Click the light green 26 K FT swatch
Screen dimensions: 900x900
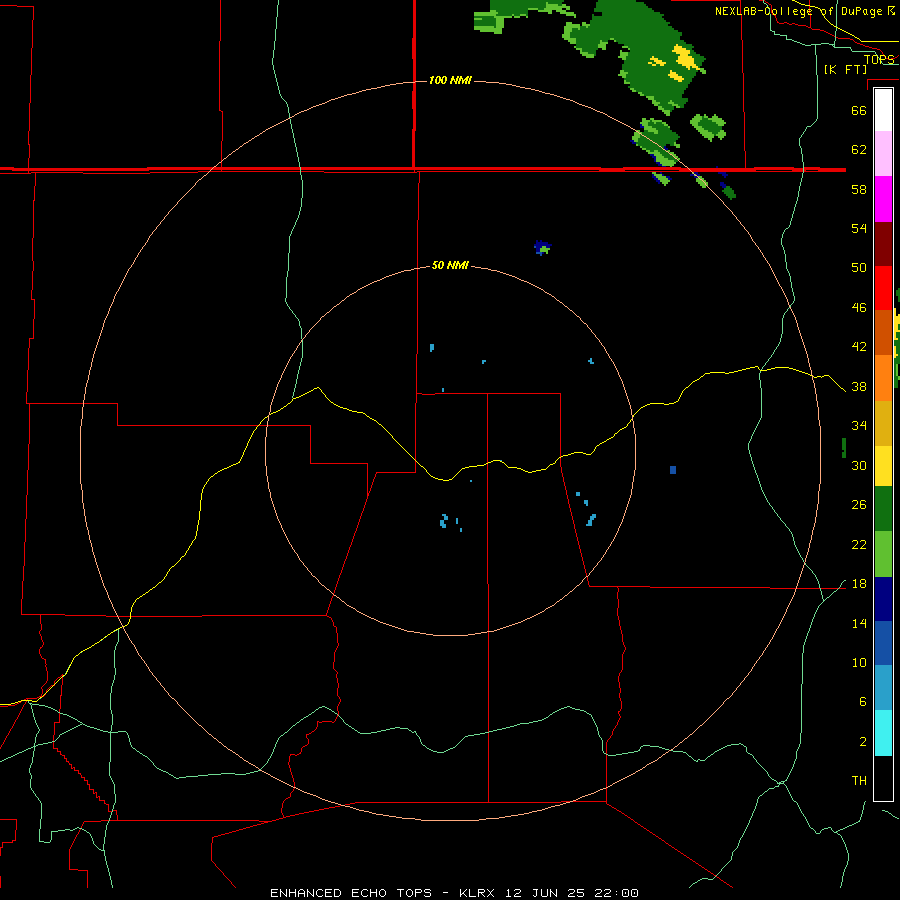click(883, 553)
